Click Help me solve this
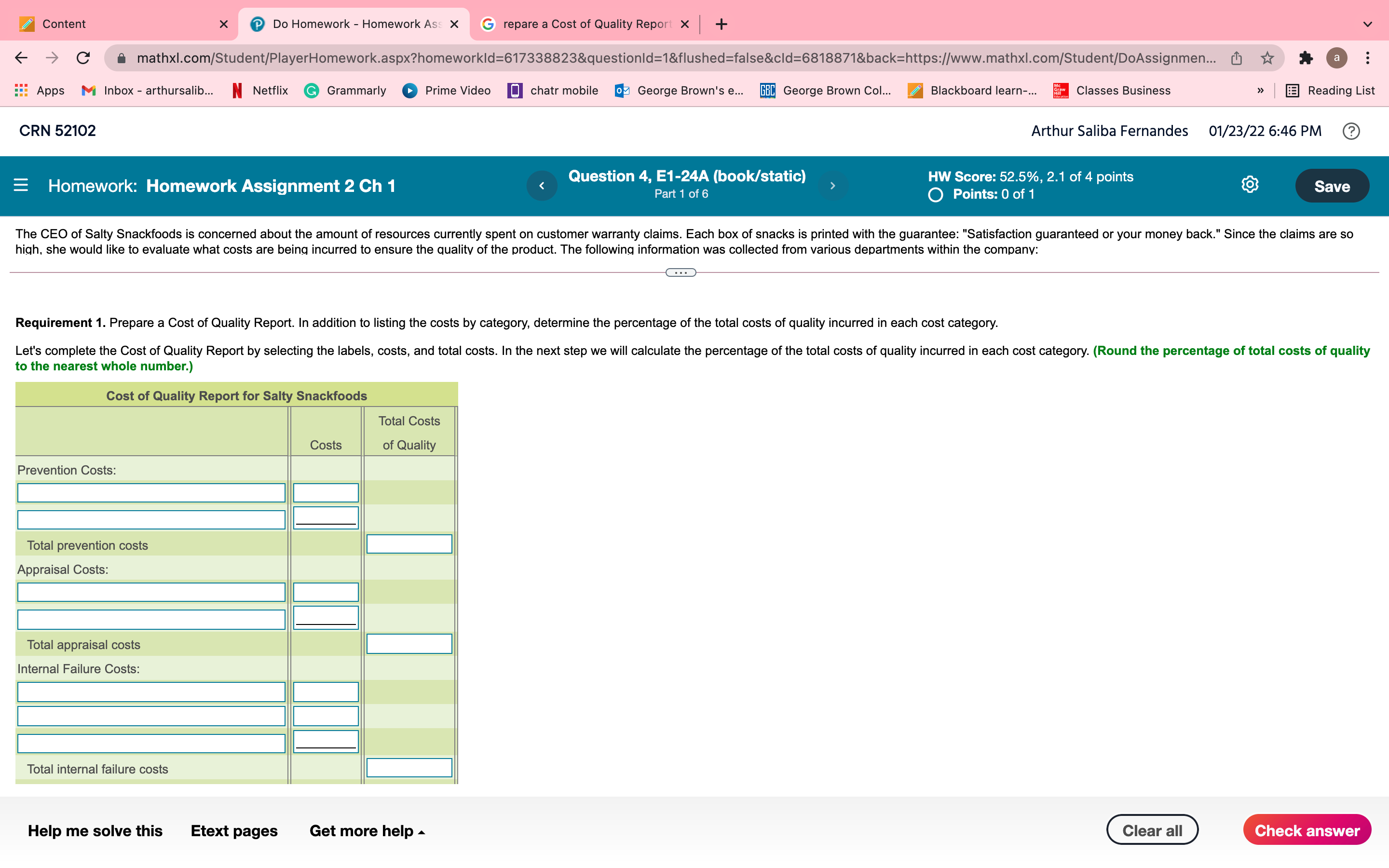Viewport: 1389px width, 868px height. pos(95,831)
